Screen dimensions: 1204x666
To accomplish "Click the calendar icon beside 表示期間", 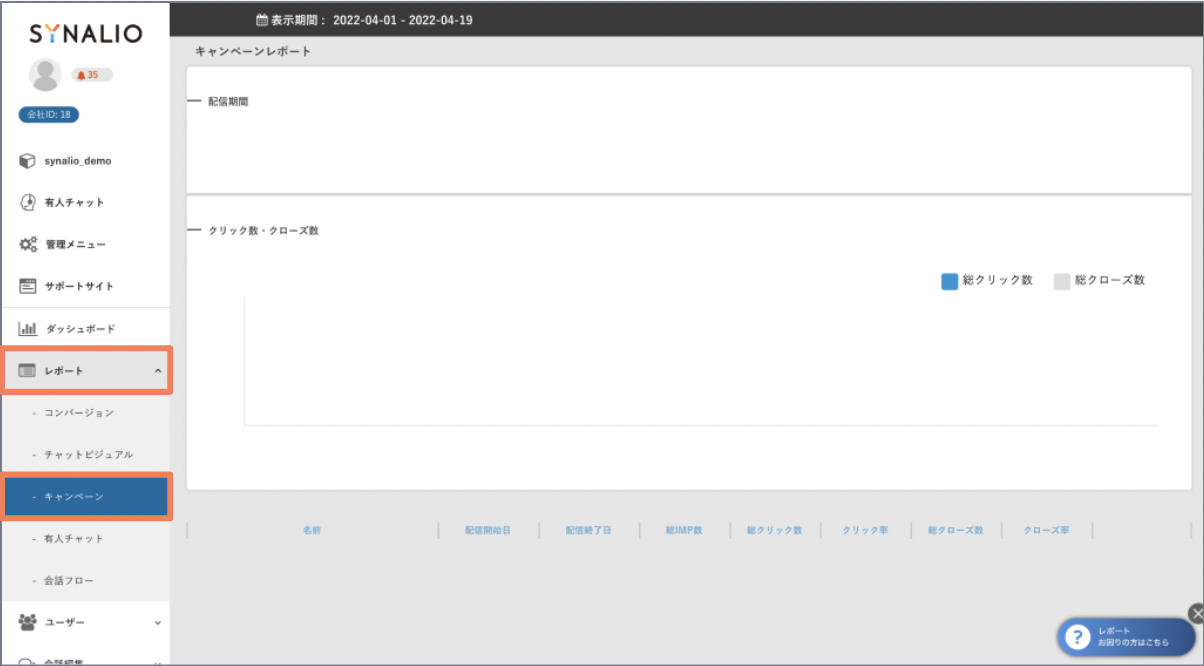I will click(262, 19).
